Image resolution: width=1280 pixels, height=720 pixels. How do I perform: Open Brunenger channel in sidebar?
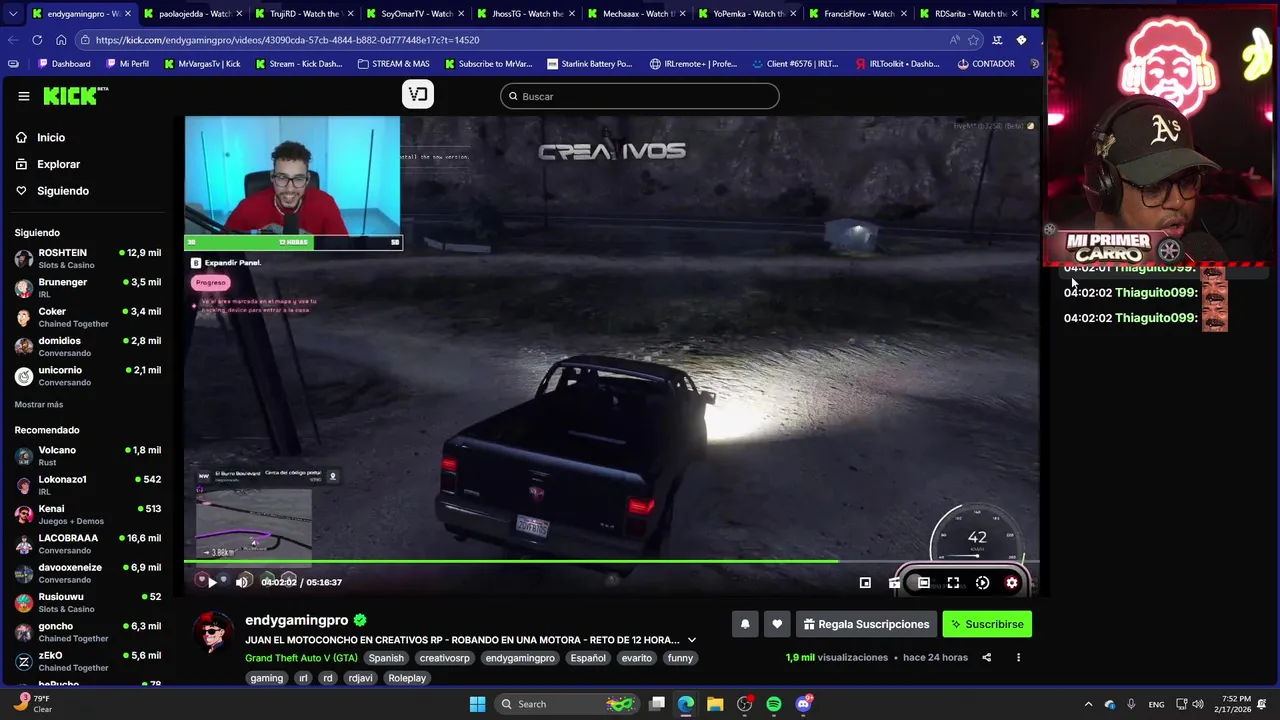coord(88,288)
